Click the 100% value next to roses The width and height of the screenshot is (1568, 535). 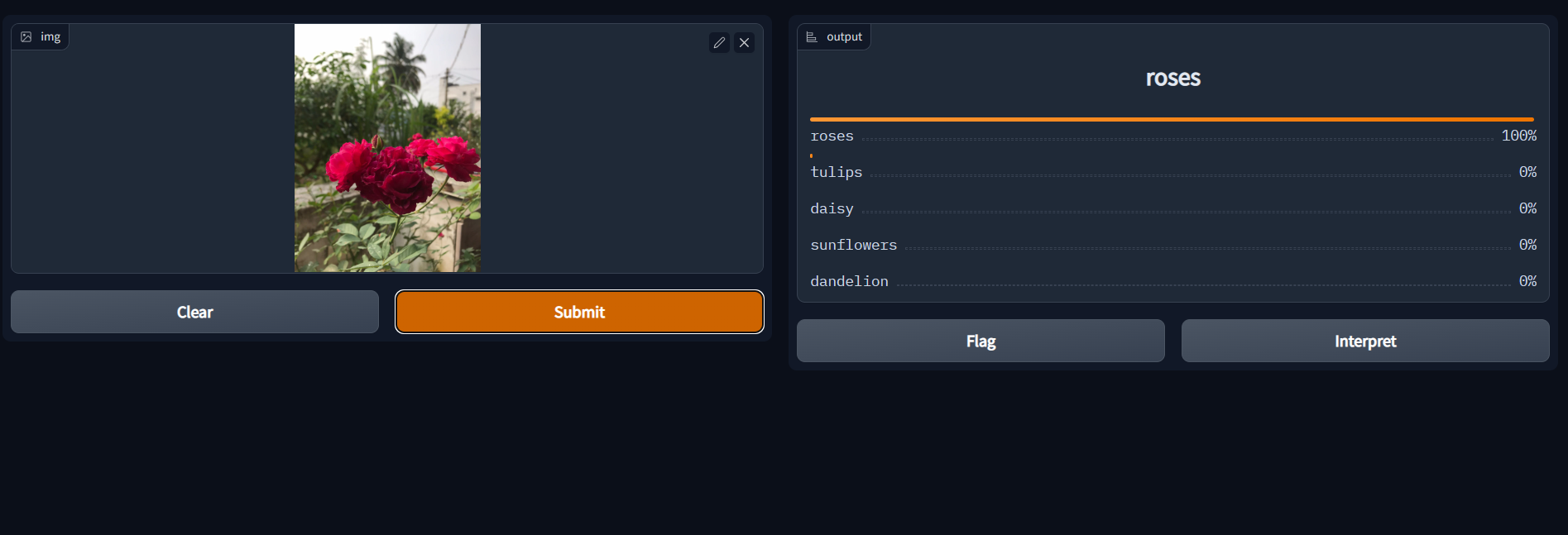(1519, 136)
